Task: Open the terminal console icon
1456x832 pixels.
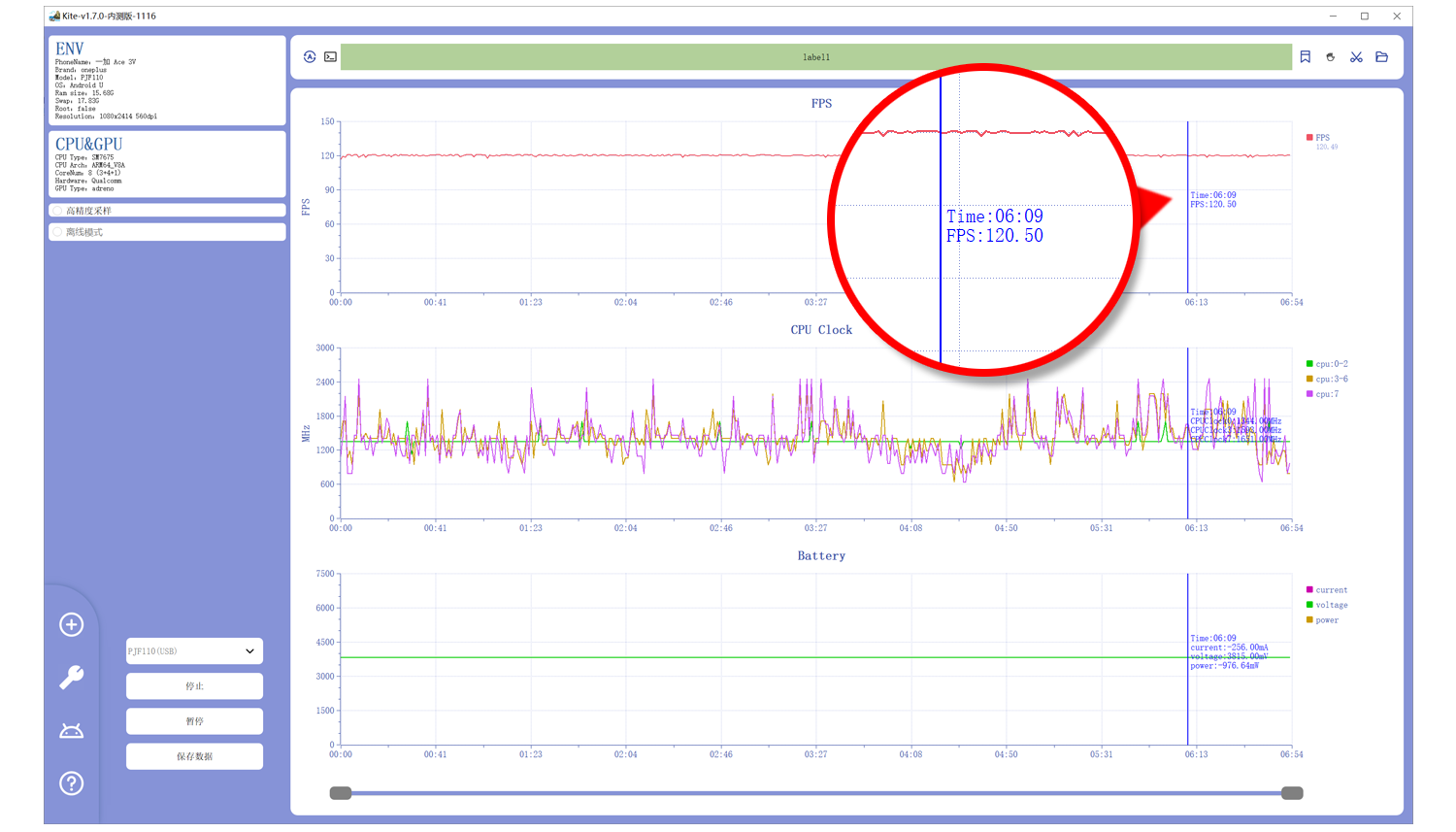Action: (x=331, y=57)
